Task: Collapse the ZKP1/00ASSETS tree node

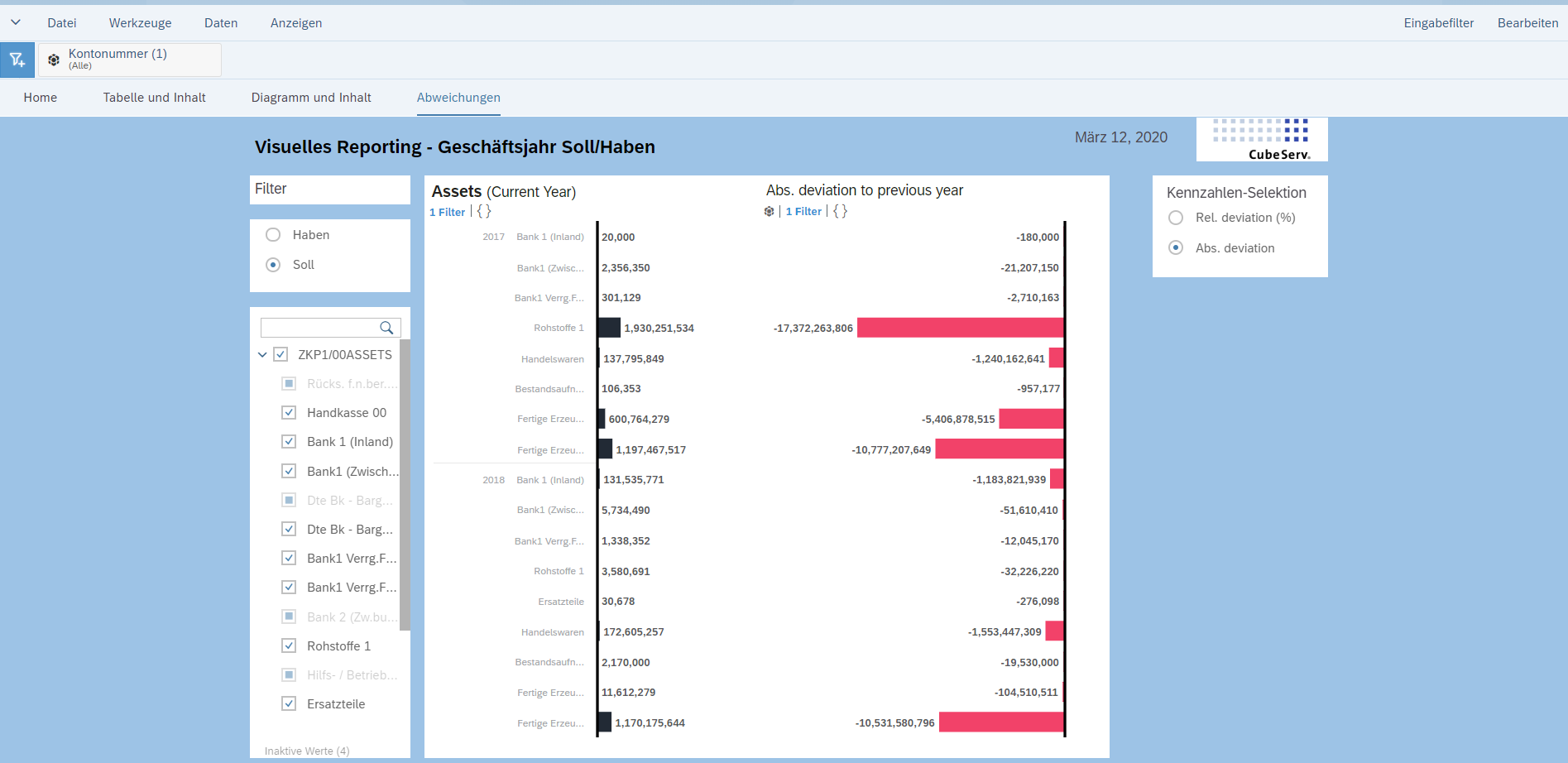Action: (x=261, y=353)
